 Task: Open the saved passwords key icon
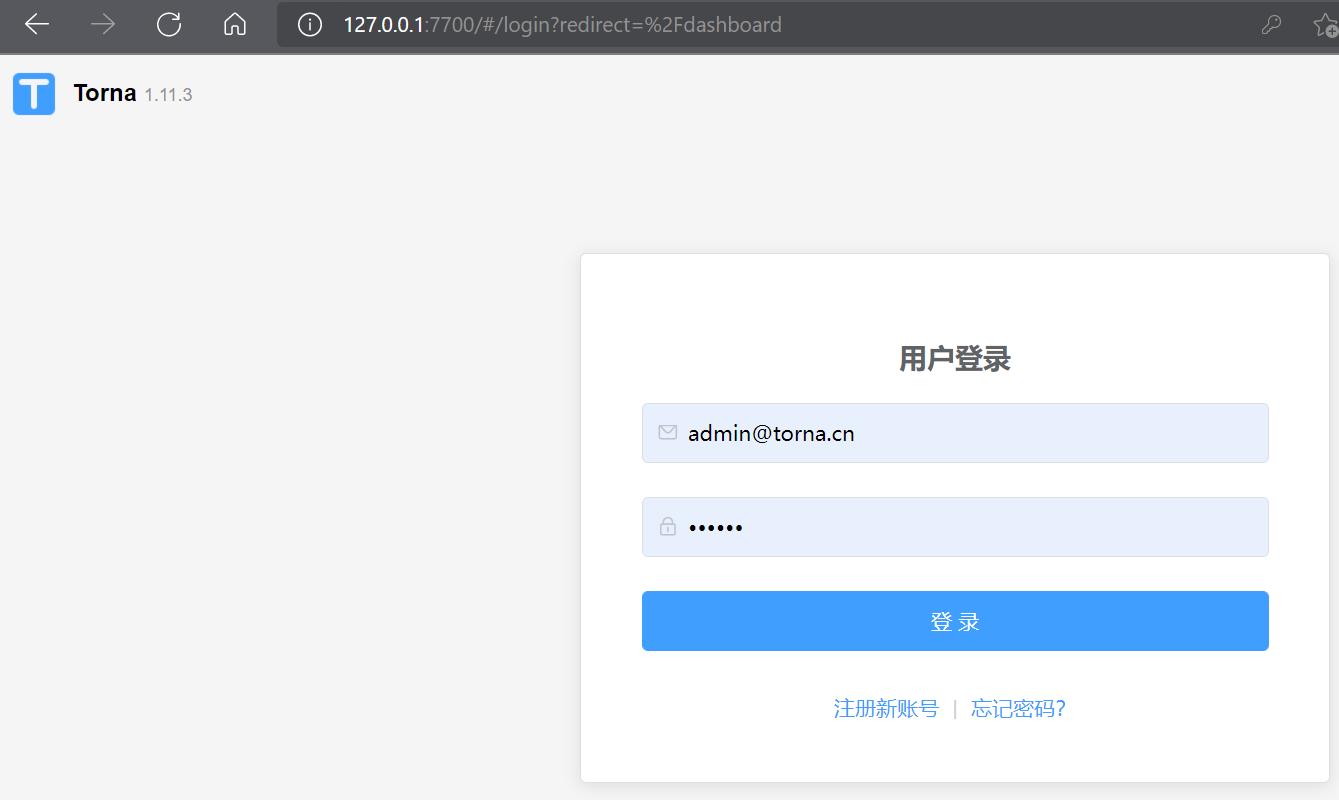pyautogui.click(x=1271, y=24)
